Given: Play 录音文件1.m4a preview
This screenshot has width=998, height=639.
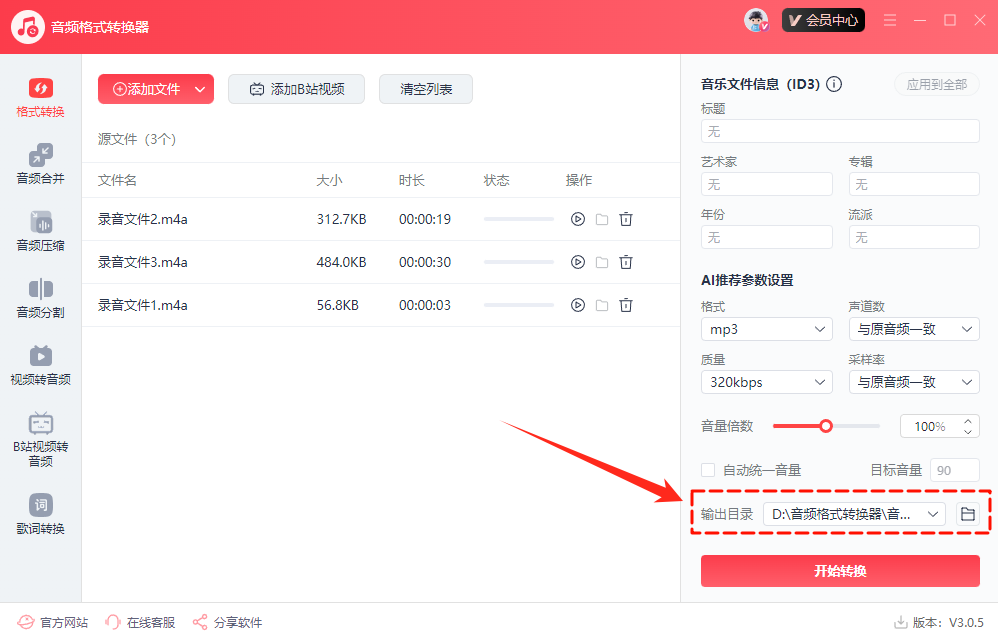Looking at the screenshot, I should pos(577,305).
